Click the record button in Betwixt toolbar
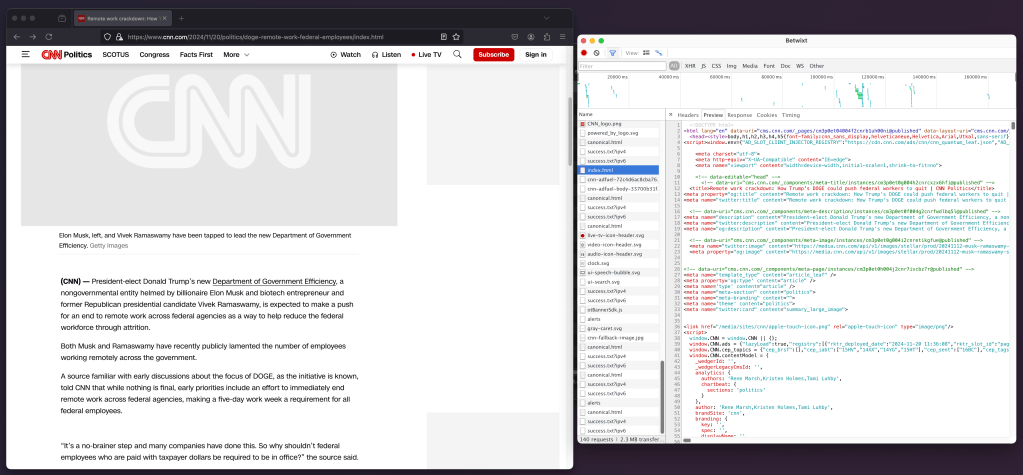1023x475 pixels. point(584,52)
